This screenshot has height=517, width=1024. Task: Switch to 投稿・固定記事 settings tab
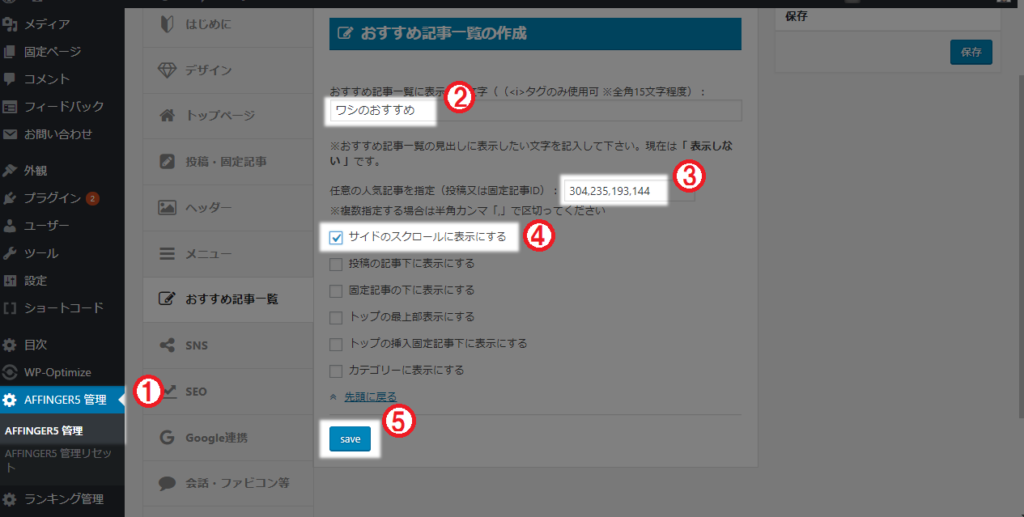pyautogui.click(x=226, y=161)
